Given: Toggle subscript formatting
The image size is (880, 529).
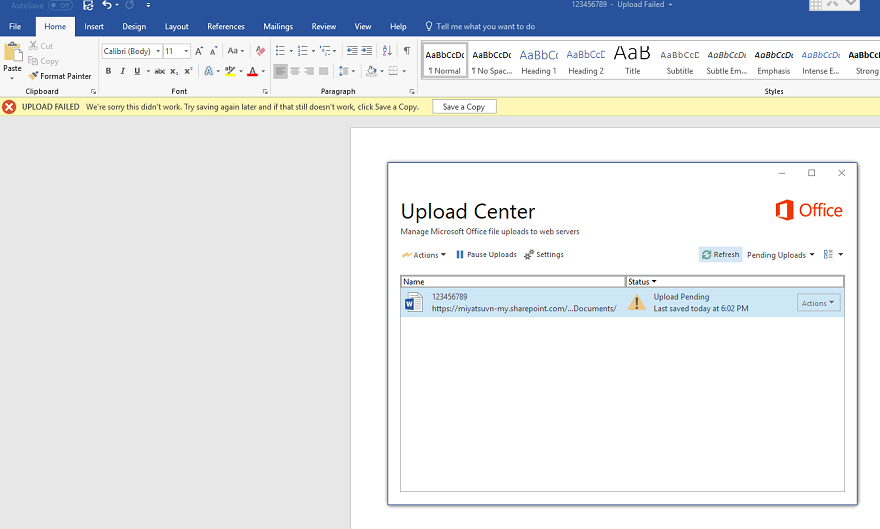Looking at the screenshot, I should [x=174, y=71].
